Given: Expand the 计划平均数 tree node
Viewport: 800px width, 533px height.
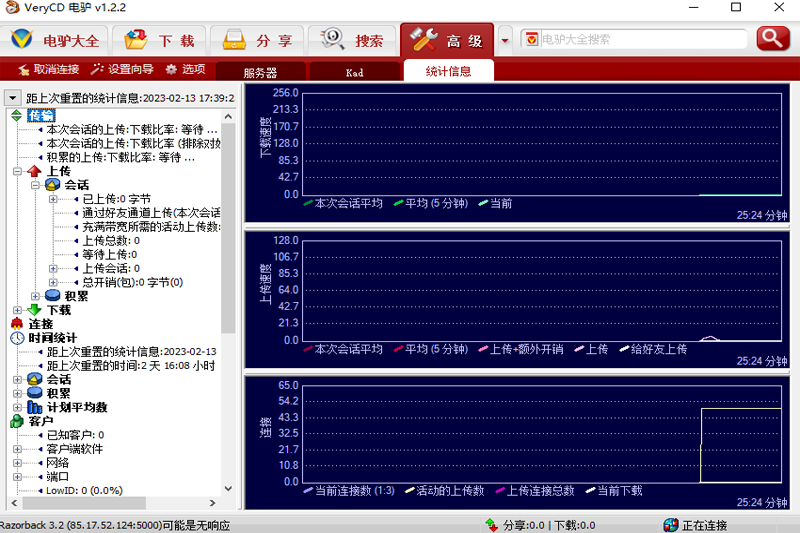Looking at the screenshot, I should [x=18, y=408].
